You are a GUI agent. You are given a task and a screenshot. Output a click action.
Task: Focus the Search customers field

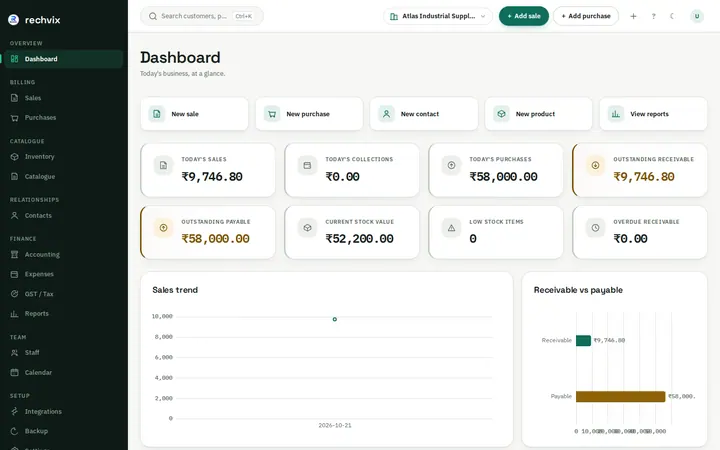[202, 16]
